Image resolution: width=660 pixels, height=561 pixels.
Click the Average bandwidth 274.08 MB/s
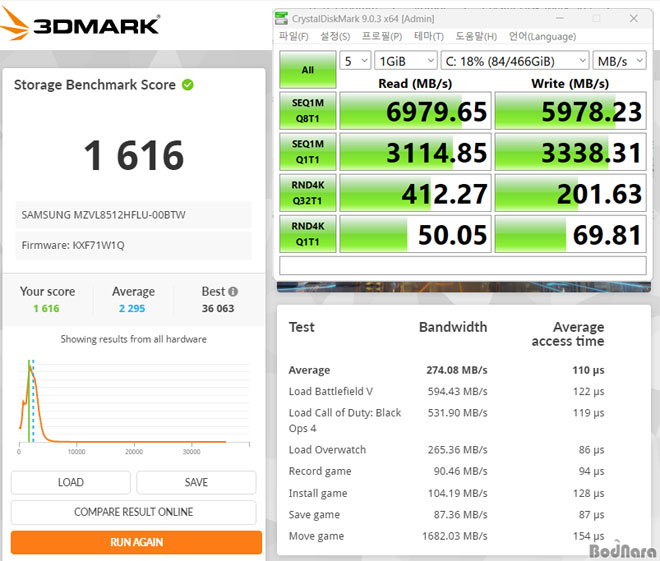point(457,370)
